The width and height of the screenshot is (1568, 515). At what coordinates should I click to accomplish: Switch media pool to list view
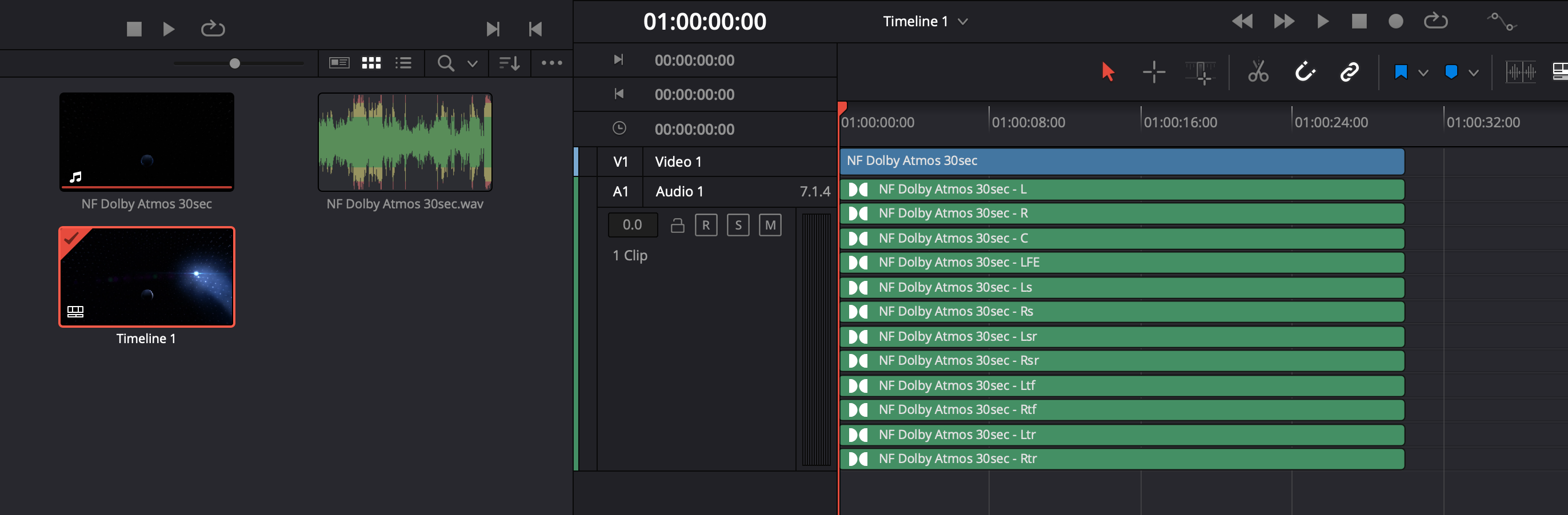point(403,63)
